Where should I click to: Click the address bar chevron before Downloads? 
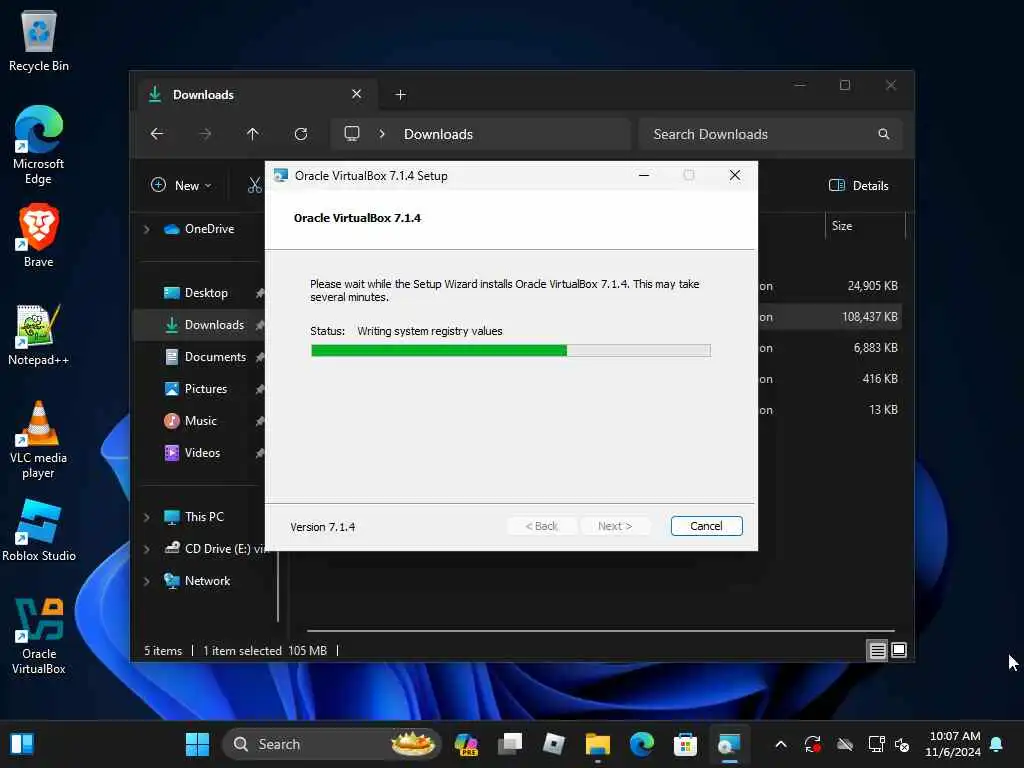click(x=382, y=134)
